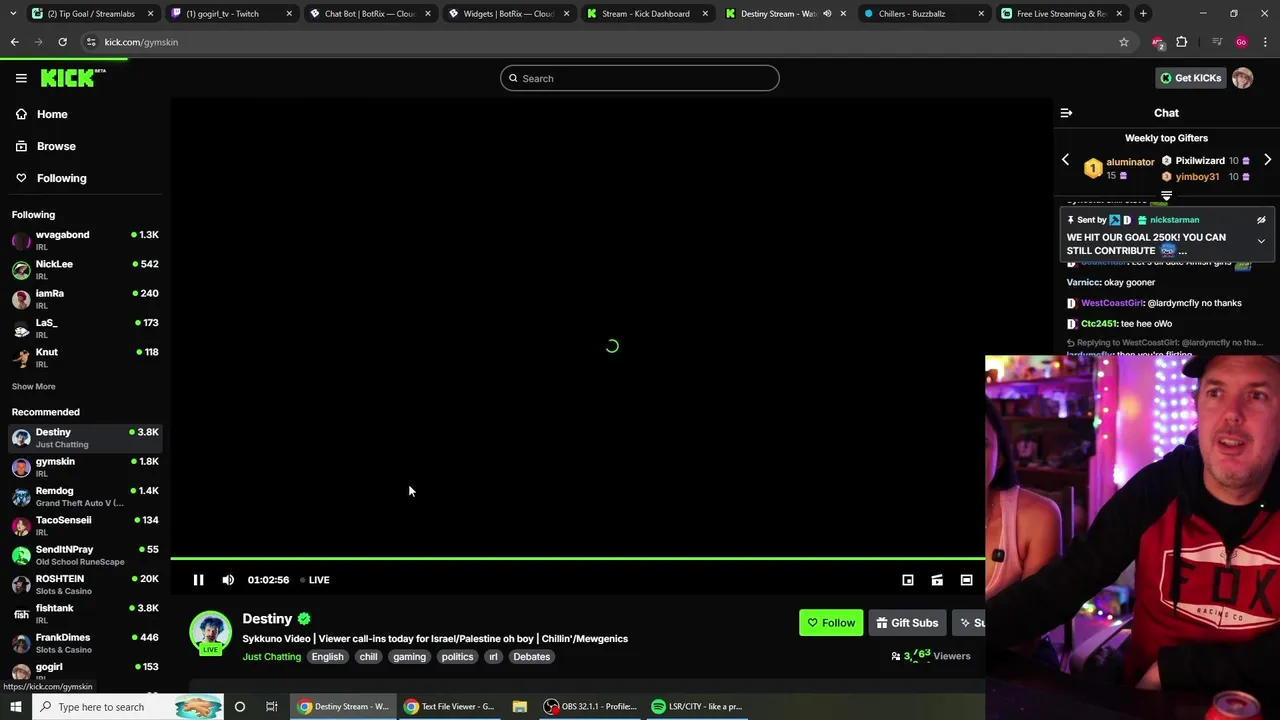Follow the Destiny channel
Viewport: 1280px width, 720px height.
[x=831, y=623]
